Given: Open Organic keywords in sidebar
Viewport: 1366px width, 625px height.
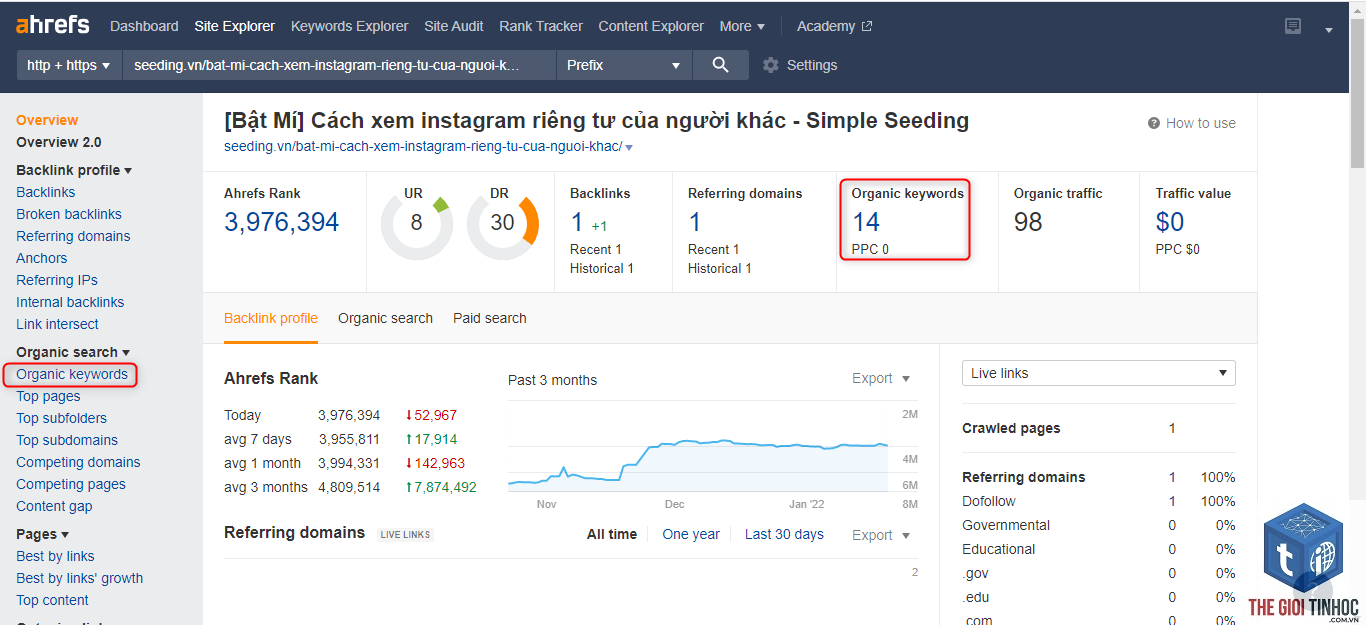Looking at the screenshot, I should 72,374.
